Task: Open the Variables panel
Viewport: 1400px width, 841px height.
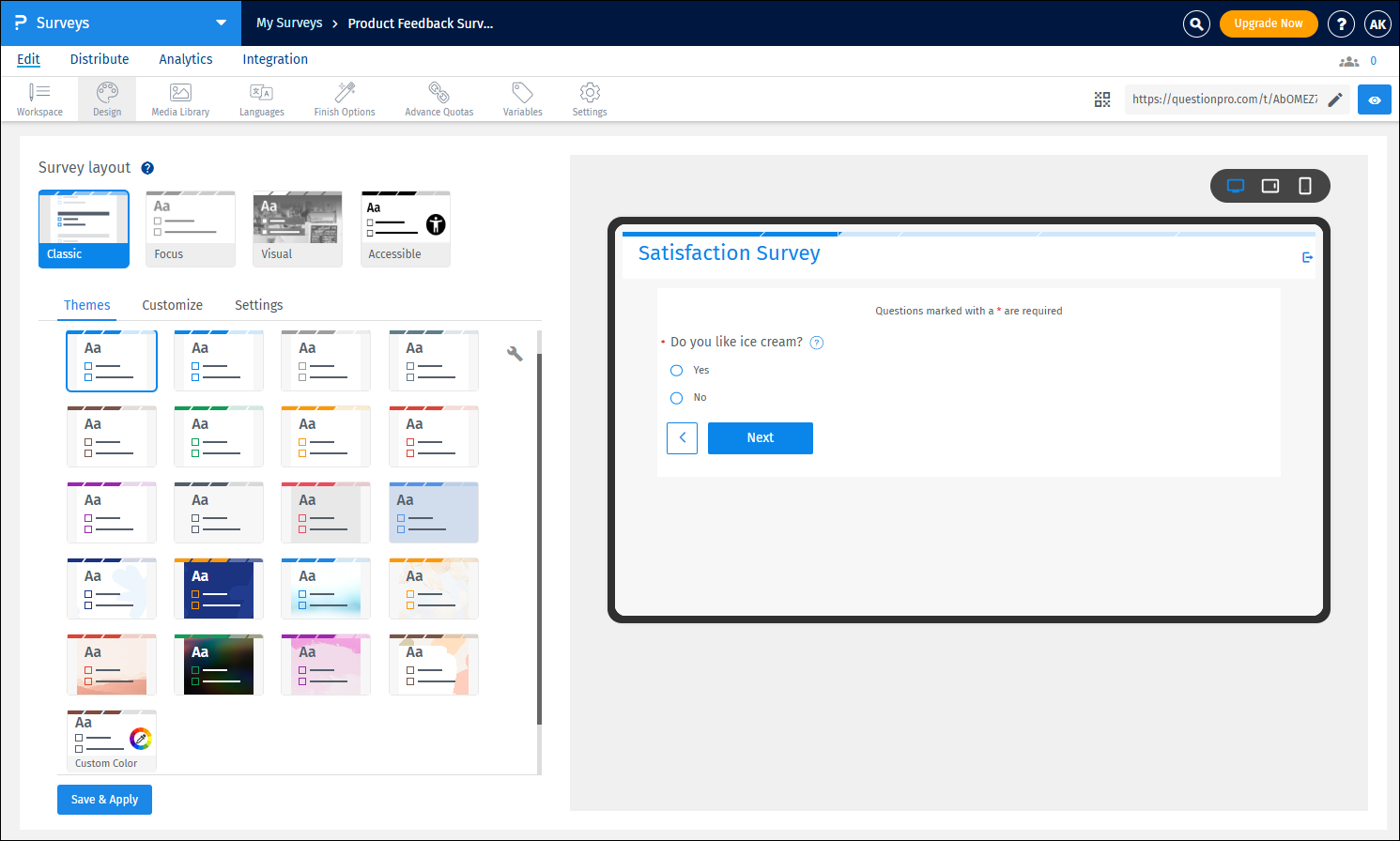Action: click(x=522, y=99)
